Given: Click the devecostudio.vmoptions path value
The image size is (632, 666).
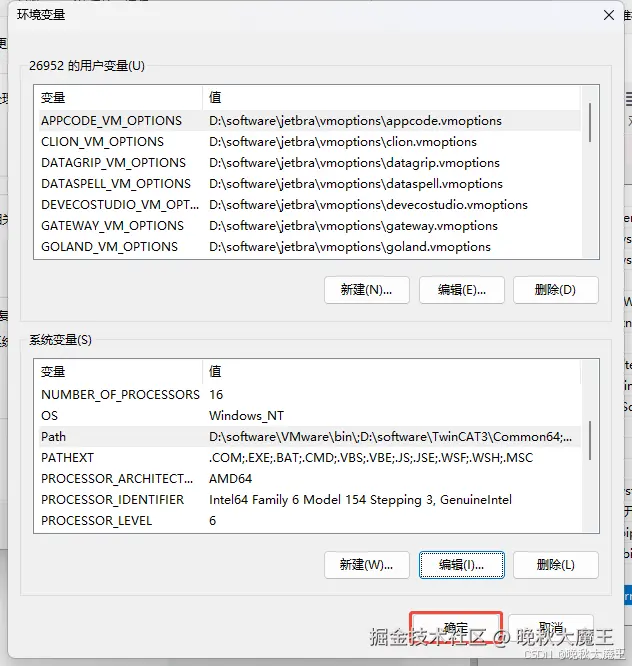Looking at the screenshot, I should point(368,205).
